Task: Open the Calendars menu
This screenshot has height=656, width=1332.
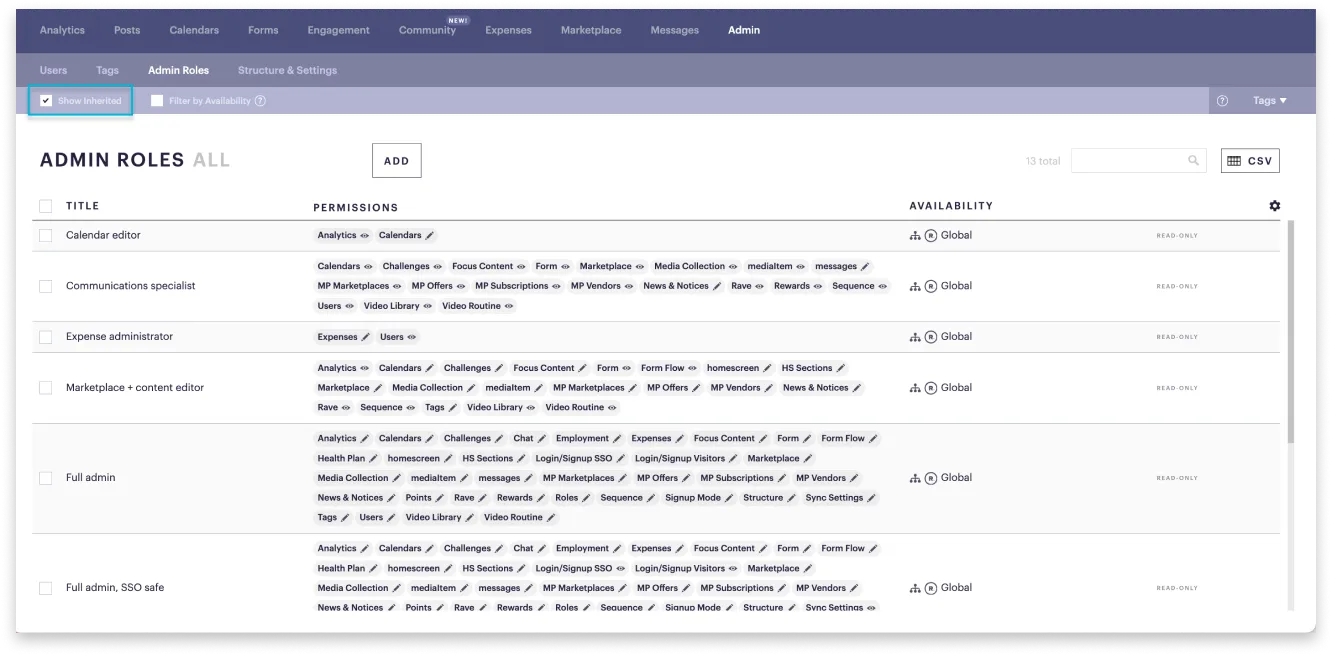Action: pyautogui.click(x=194, y=30)
